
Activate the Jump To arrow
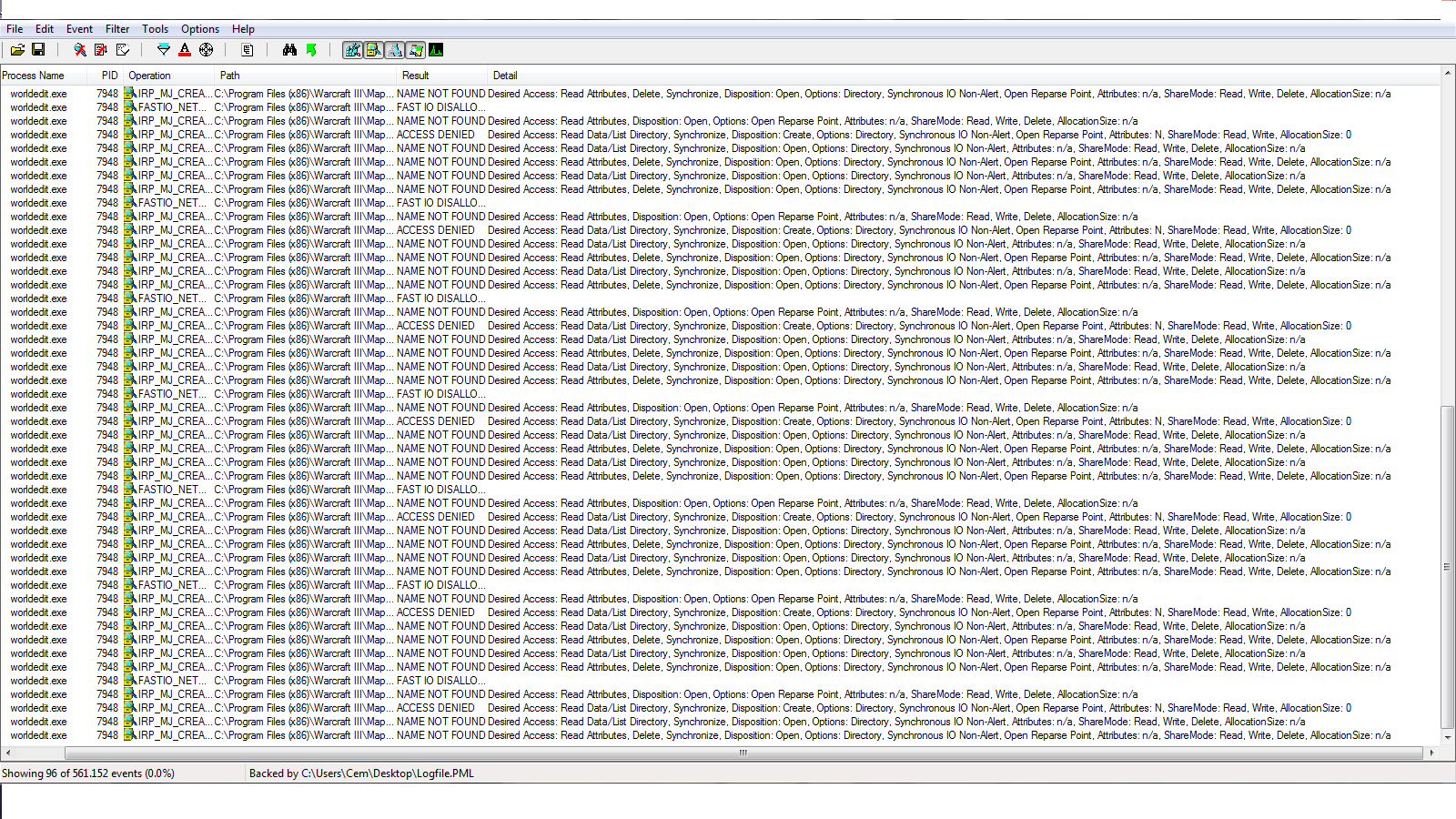(x=312, y=50)
